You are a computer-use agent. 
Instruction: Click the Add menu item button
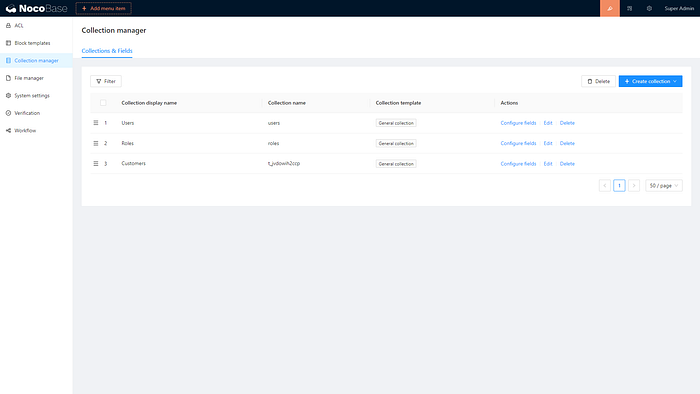point(104,8)
